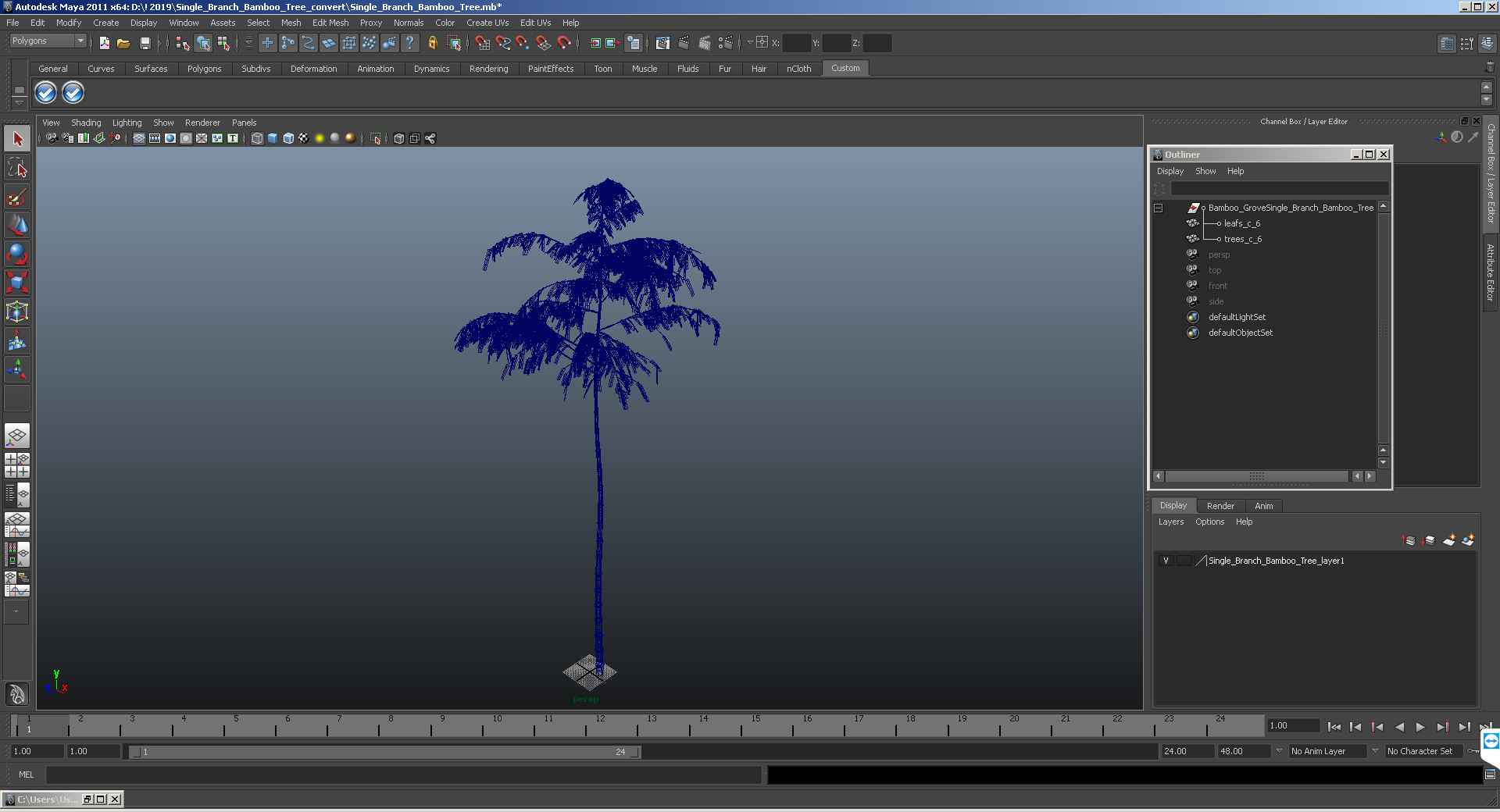1500x812 pixels.
Task: Switch to the Polygons shelf tab
Action: (x=204, y=69)
